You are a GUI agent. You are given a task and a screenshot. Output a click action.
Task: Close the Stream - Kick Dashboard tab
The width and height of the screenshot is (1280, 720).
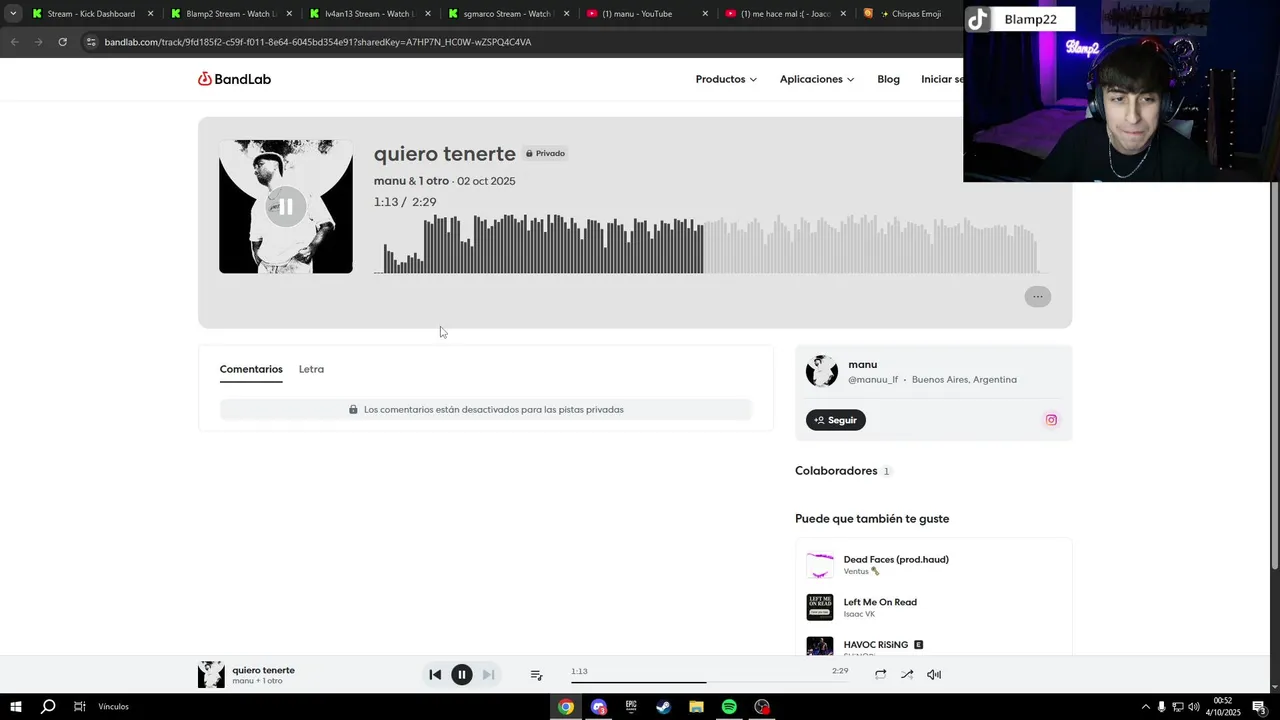[x=151, y=14]
